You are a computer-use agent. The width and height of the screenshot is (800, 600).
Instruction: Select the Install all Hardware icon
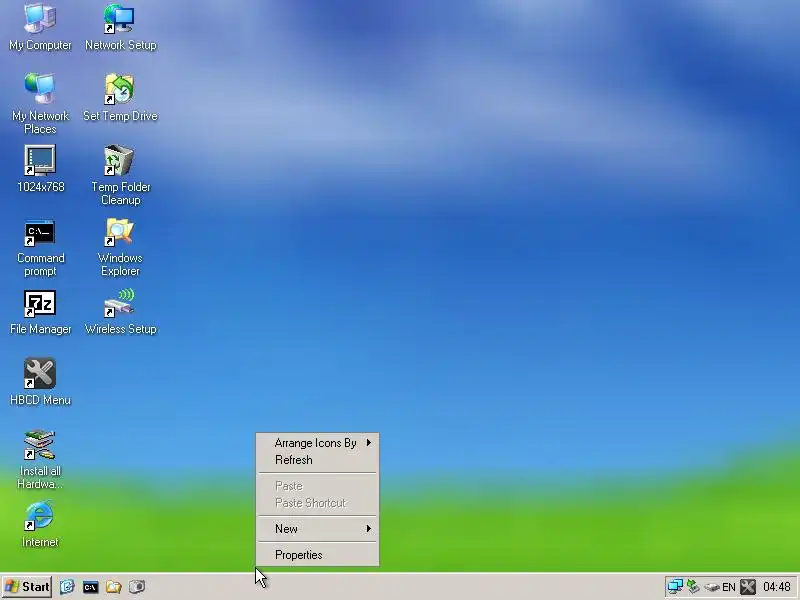(x=40, y=459)
